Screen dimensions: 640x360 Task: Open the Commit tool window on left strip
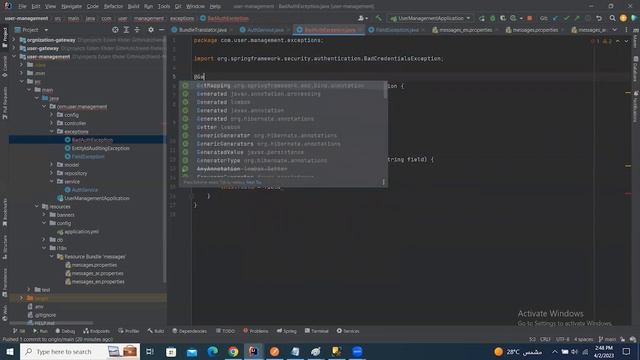[5, 67]
